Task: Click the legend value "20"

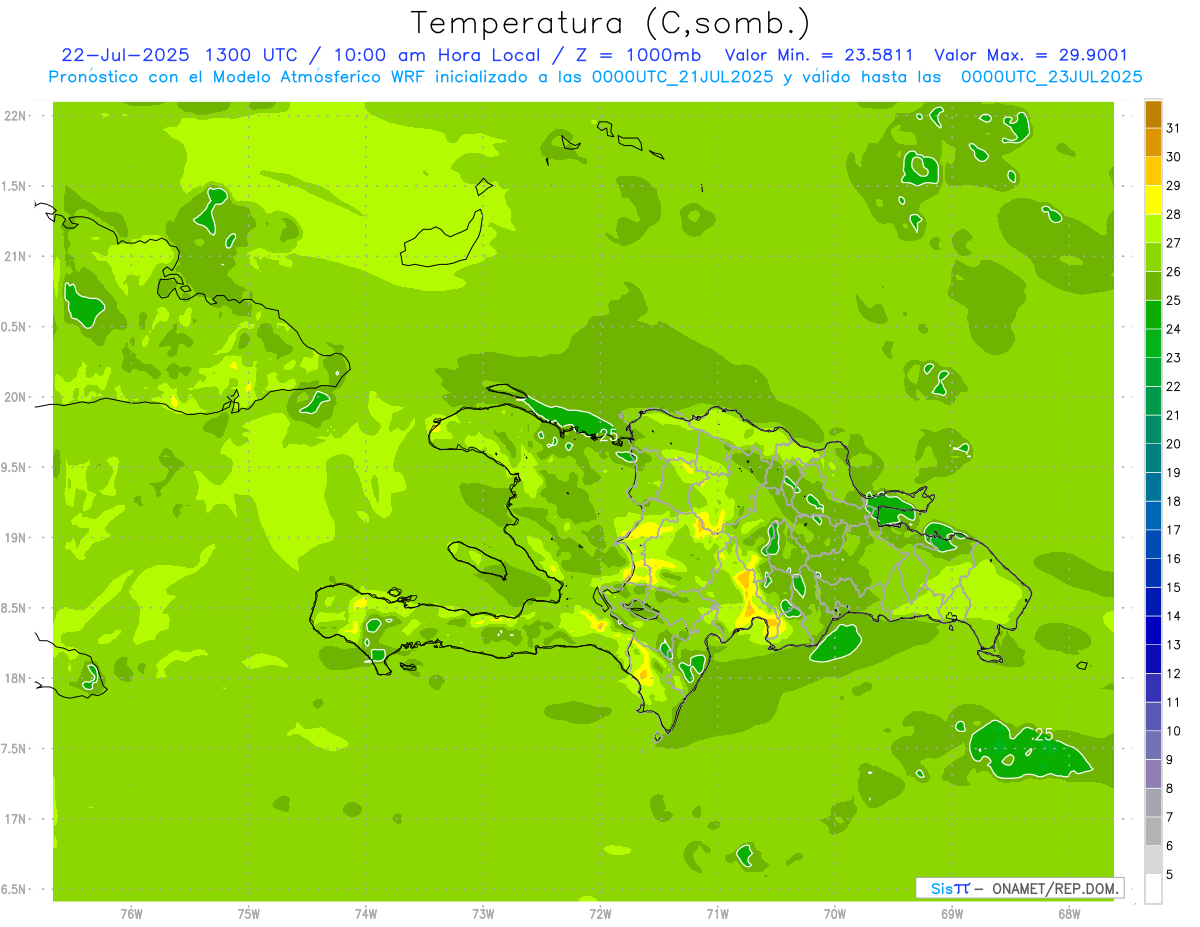Action: pos(1174,444)
